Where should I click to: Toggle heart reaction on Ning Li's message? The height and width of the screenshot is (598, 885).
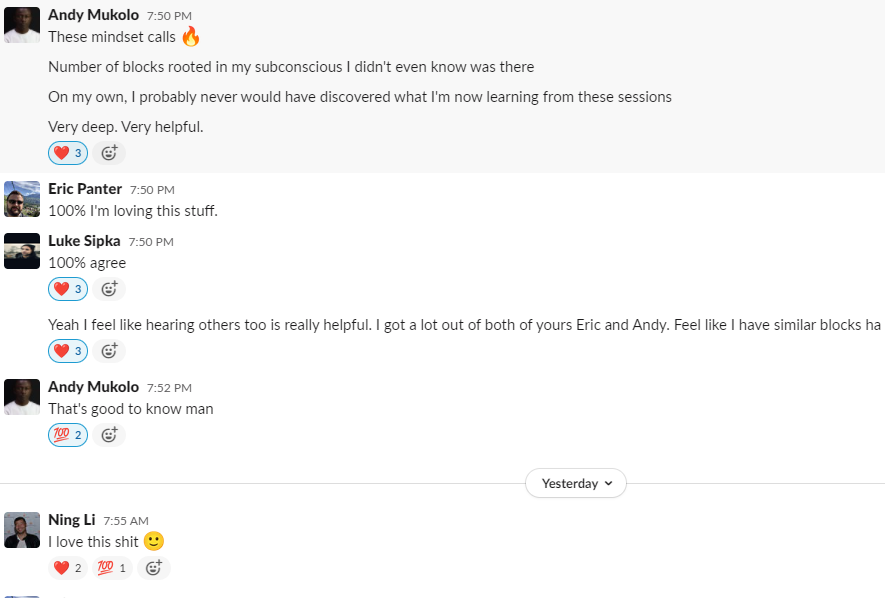68,568
